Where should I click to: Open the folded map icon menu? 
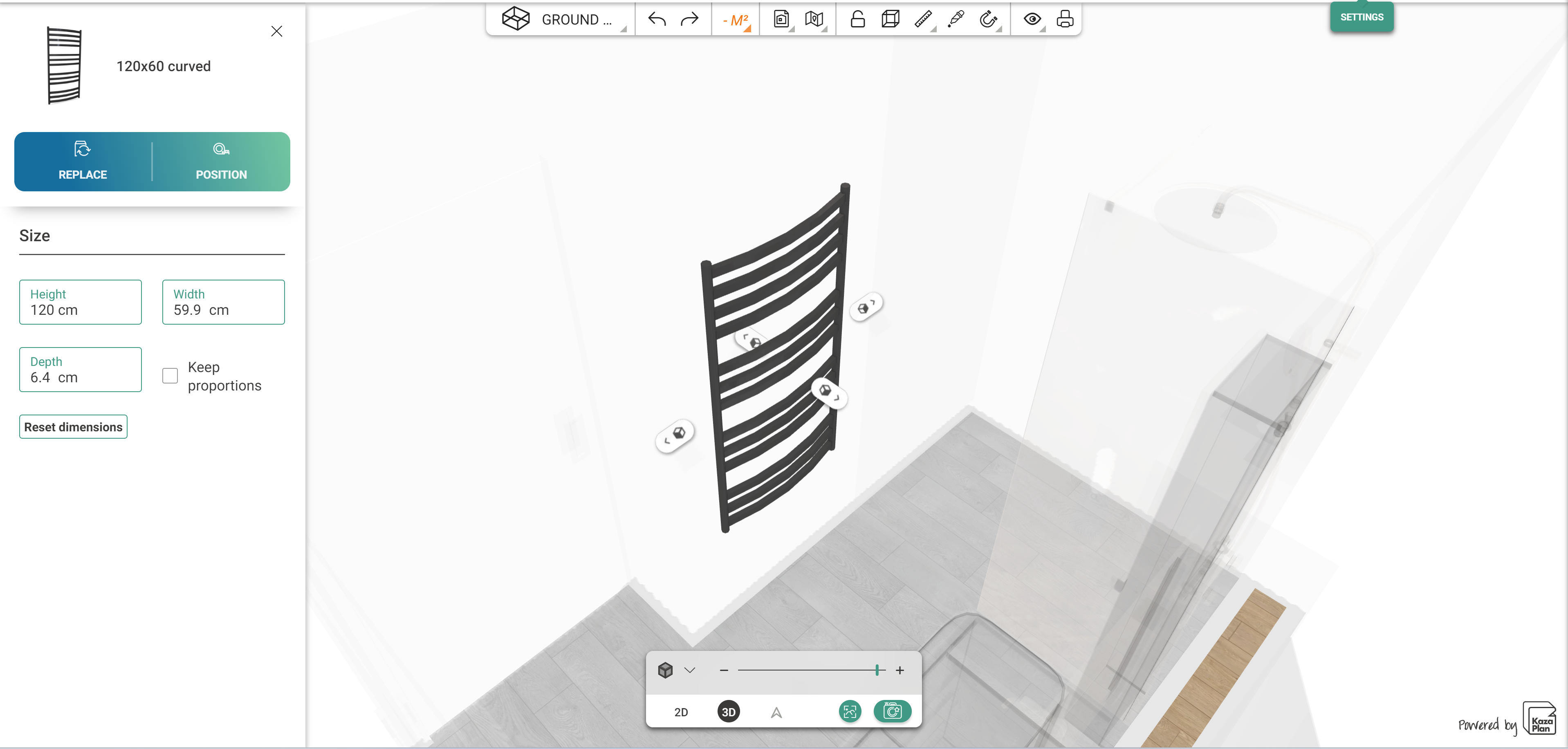coord(814,20)
